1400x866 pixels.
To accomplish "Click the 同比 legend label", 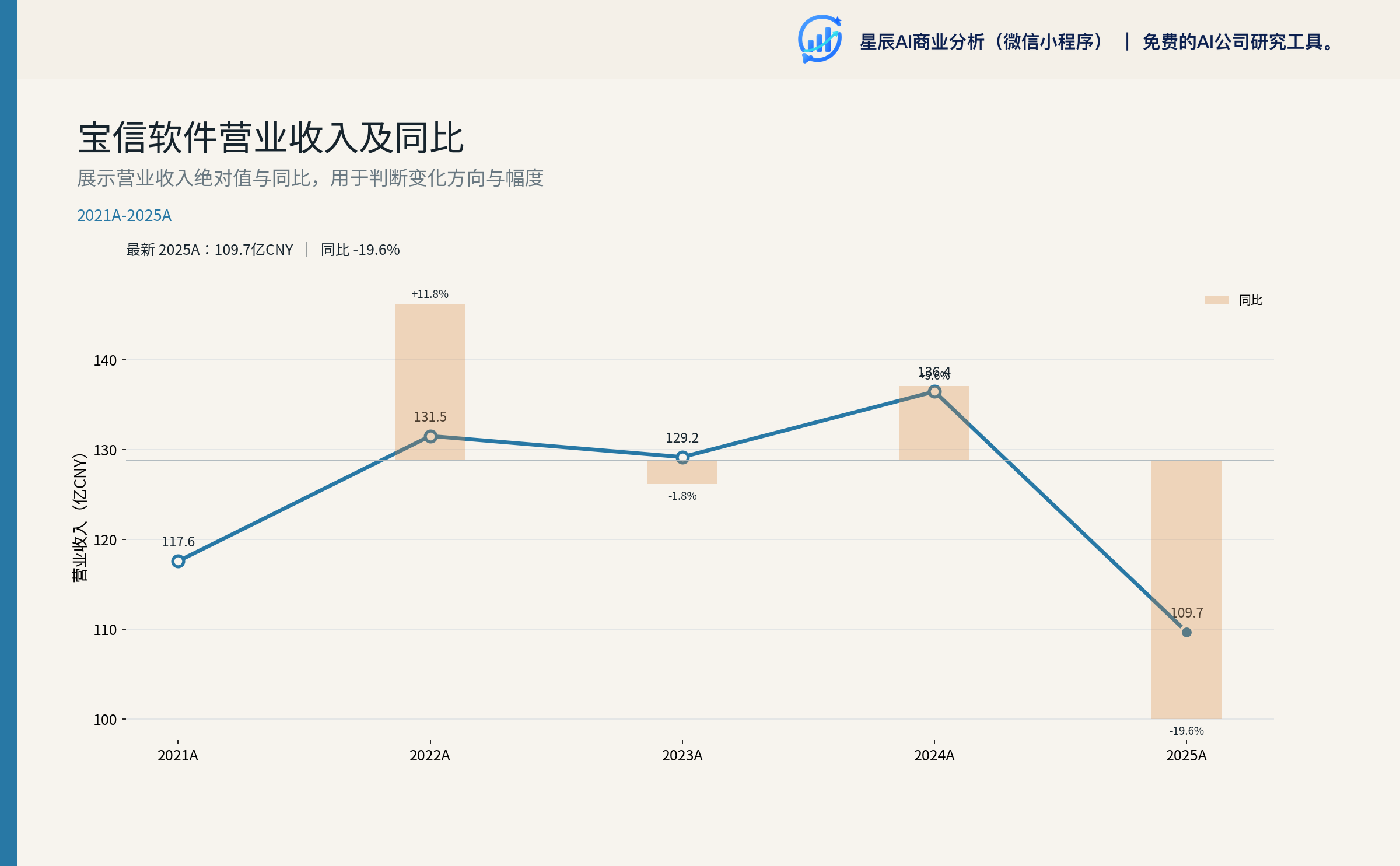I will (1250, 300).
